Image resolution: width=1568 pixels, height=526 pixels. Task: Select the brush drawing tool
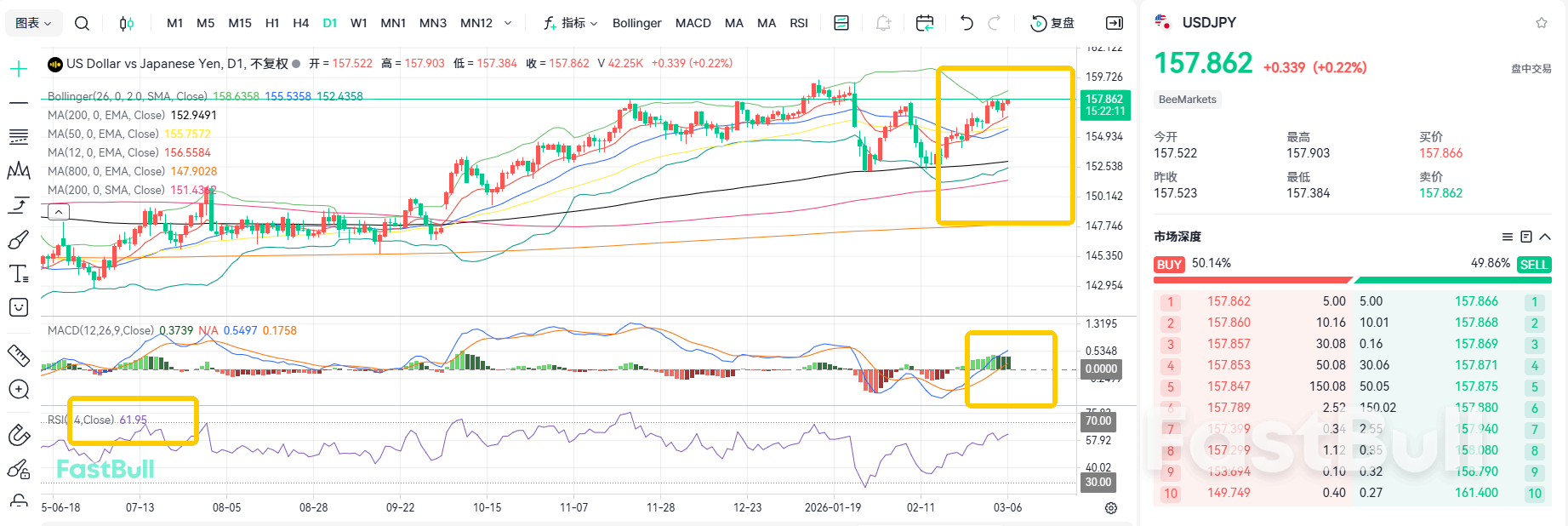19,241
